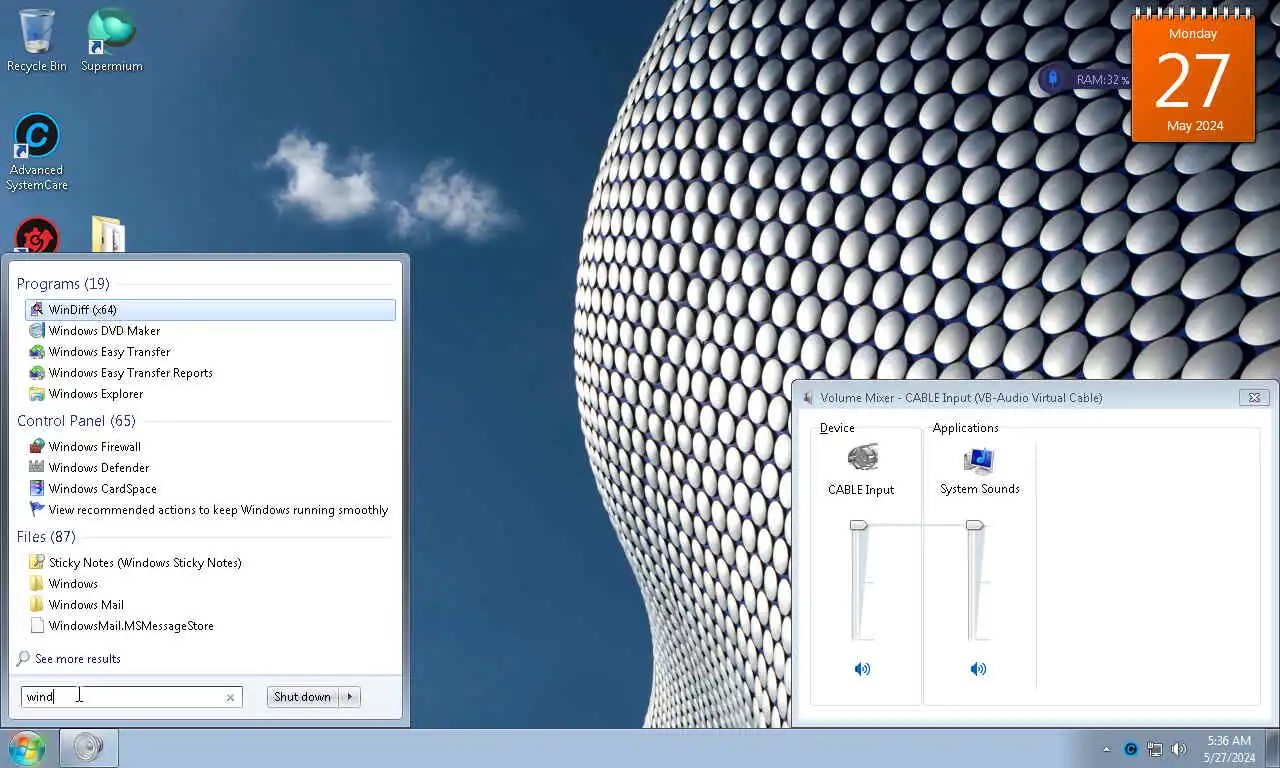This screenshot has height=768, width=1280.
Task: Launch Supermium from the desktop
Action: coord(111,40)
